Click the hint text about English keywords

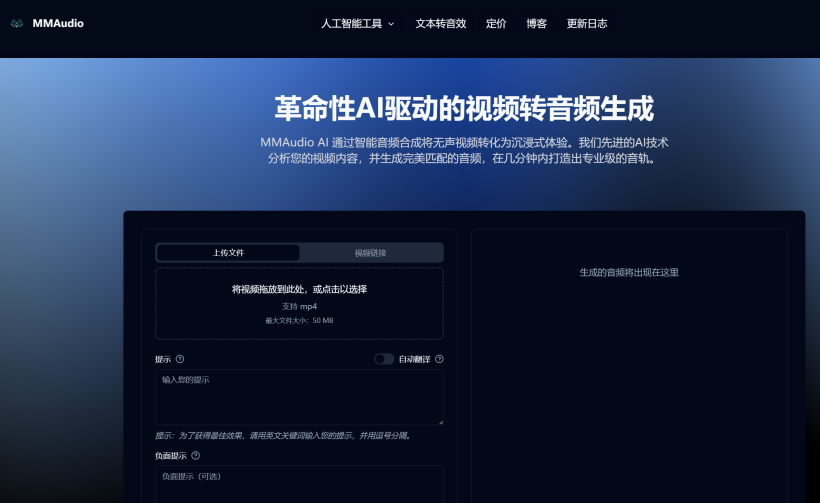coord(284,436)
